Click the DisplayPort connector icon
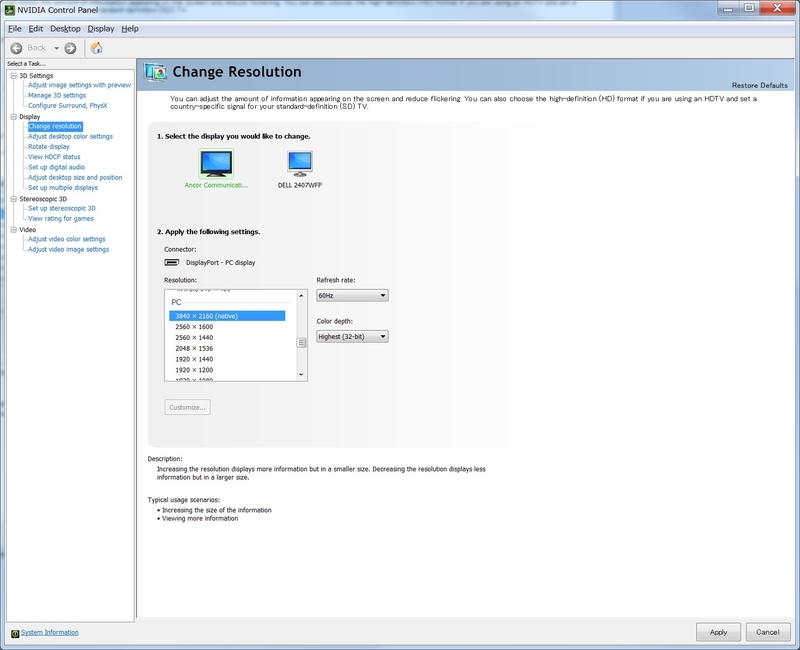Image resolution: width=800 pixels, height=650 pixels. (x=171, y=262)
